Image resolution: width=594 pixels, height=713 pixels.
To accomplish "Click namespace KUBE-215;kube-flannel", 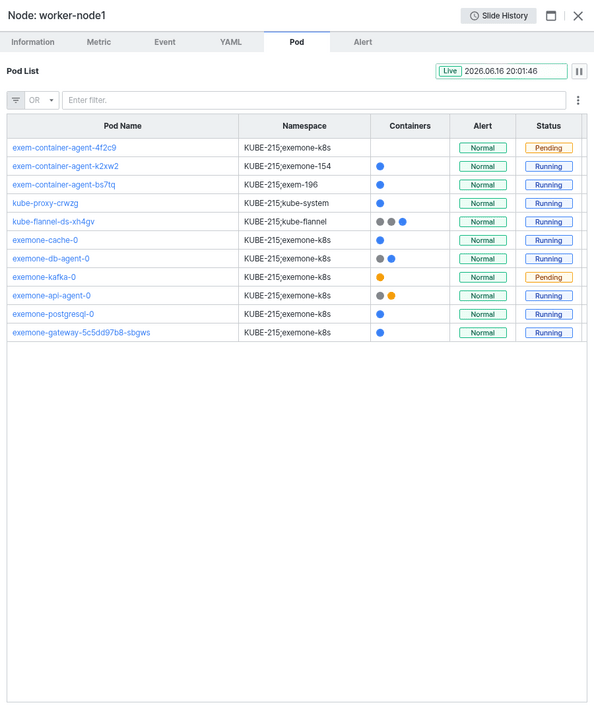I will click(285, 222).
